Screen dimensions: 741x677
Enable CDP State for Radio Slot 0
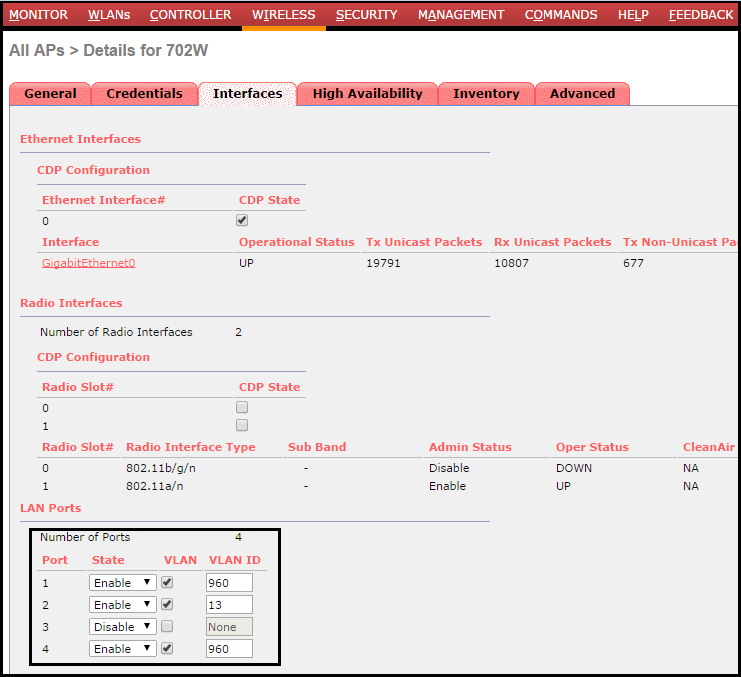tap(242, 408)
